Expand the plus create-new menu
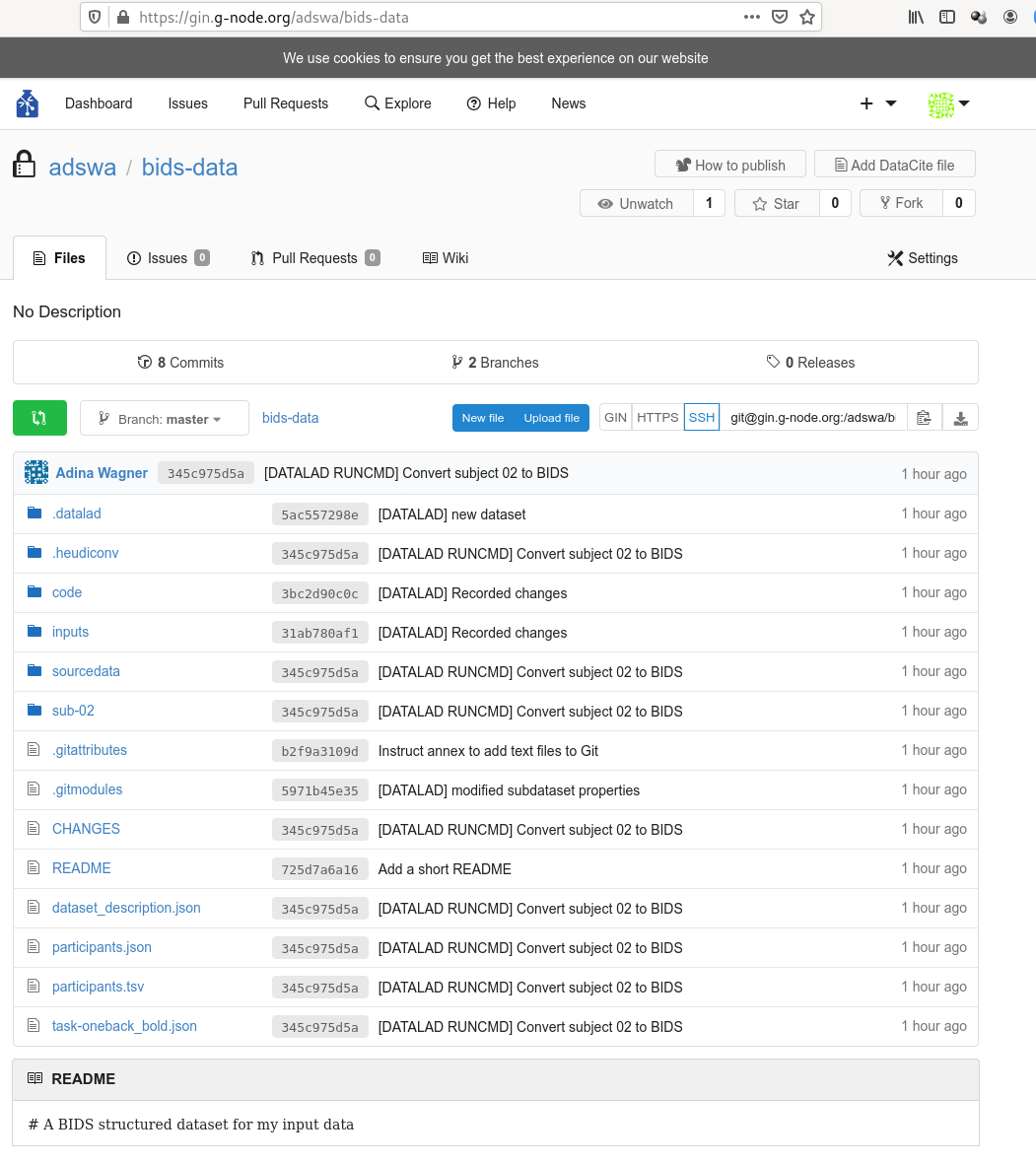 (876, 103)
